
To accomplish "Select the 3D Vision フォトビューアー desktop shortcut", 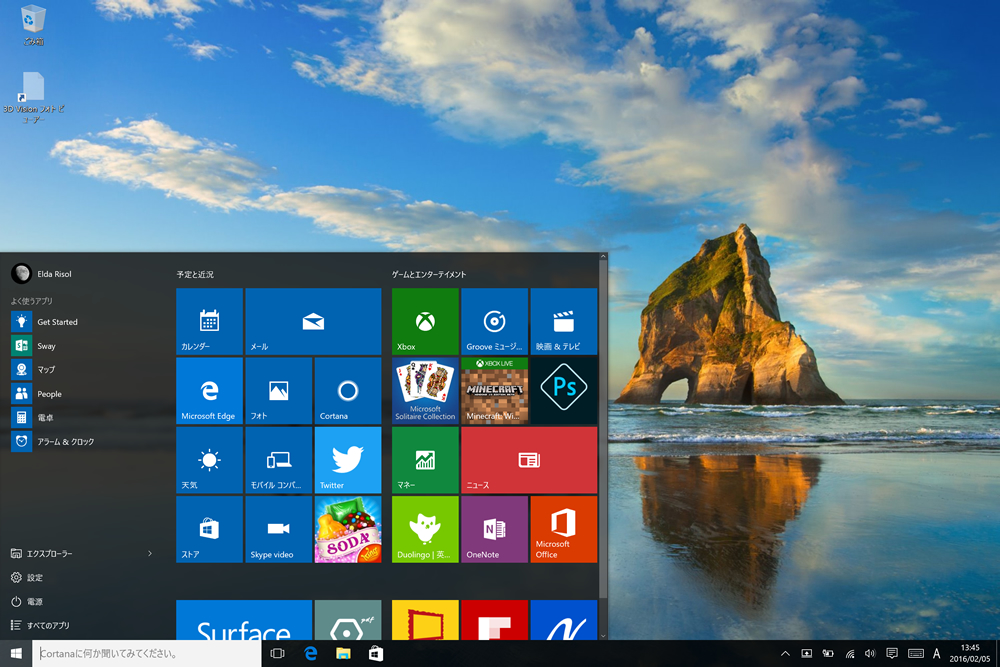I will (33, 97).
